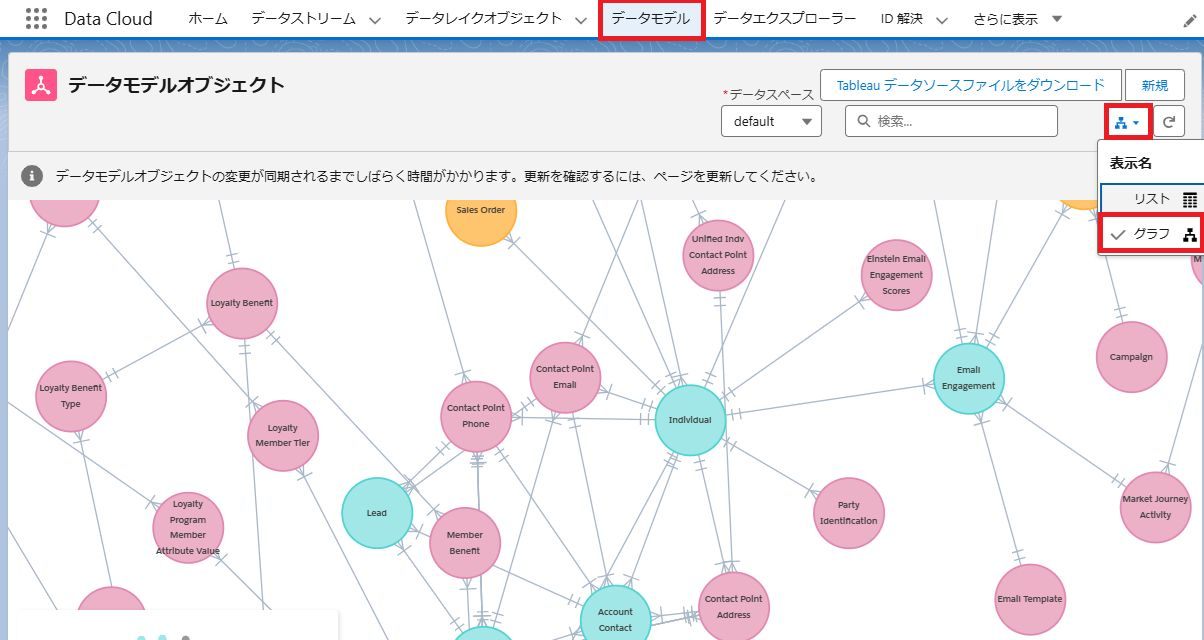The width and height of the screenshot is (1204, 640).
Task: Select the Email Engagement node
Action: [968, 378]
